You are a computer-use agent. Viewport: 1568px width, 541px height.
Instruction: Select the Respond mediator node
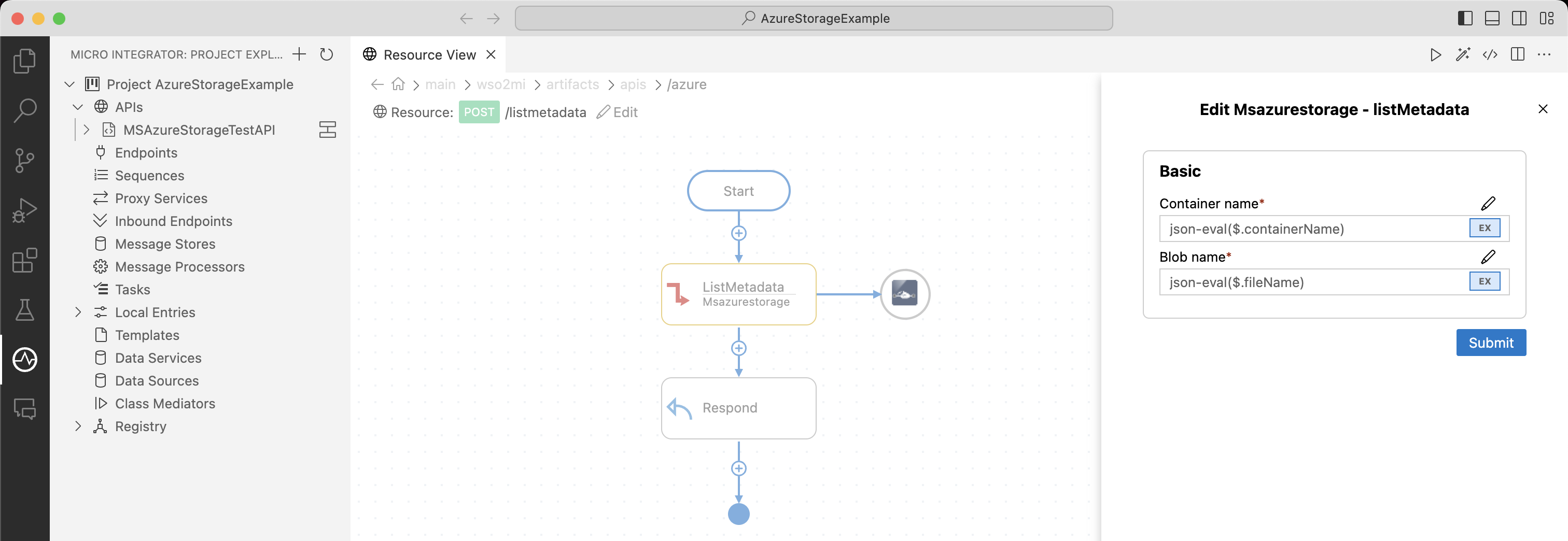[x=738, y=408]
